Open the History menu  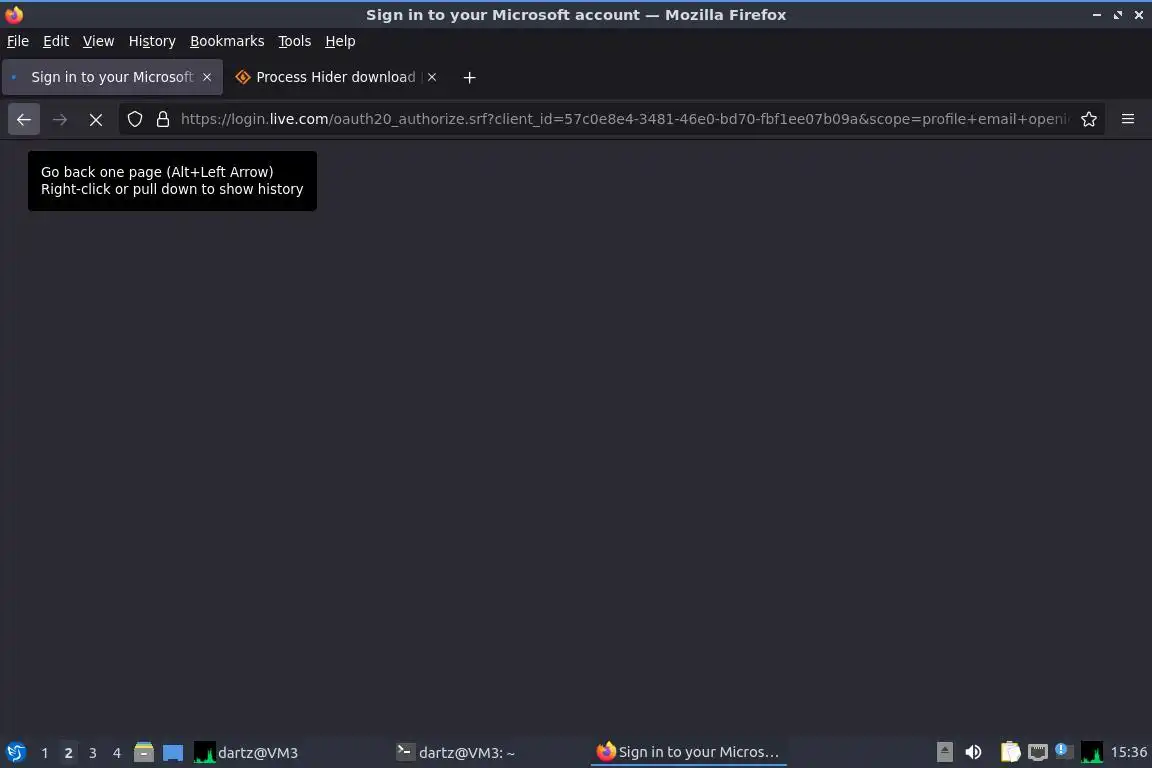pyautogui.click(x=152, y=41)
